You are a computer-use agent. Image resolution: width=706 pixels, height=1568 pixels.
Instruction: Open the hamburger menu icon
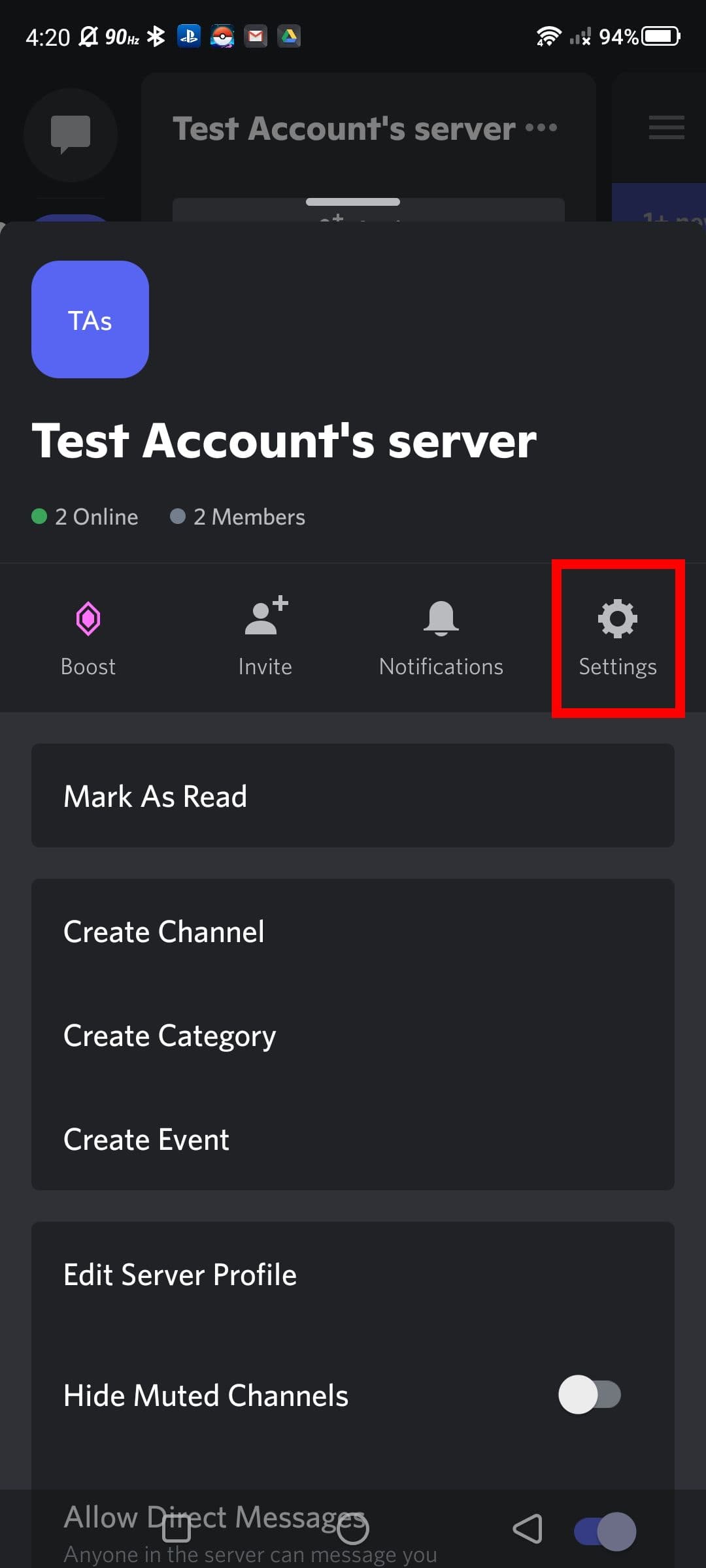666,127
